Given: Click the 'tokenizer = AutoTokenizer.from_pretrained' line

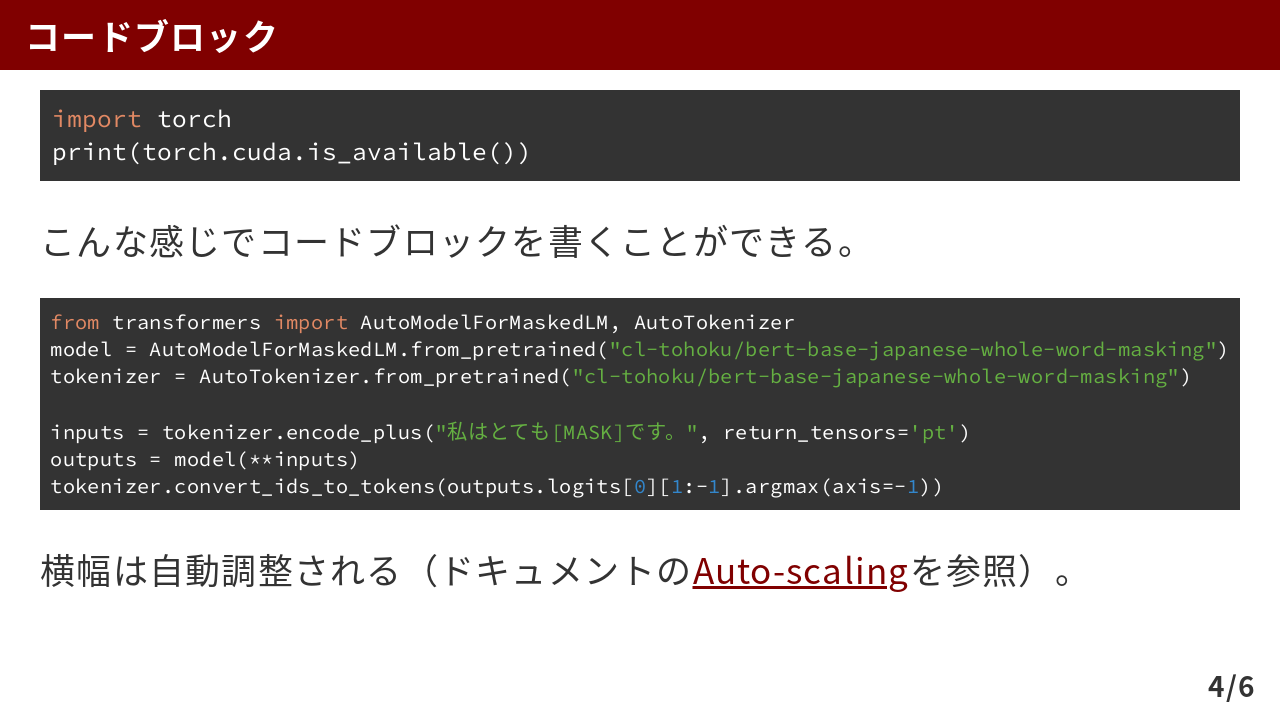Looking at the screenshot, I should click(x=620, y=377).
